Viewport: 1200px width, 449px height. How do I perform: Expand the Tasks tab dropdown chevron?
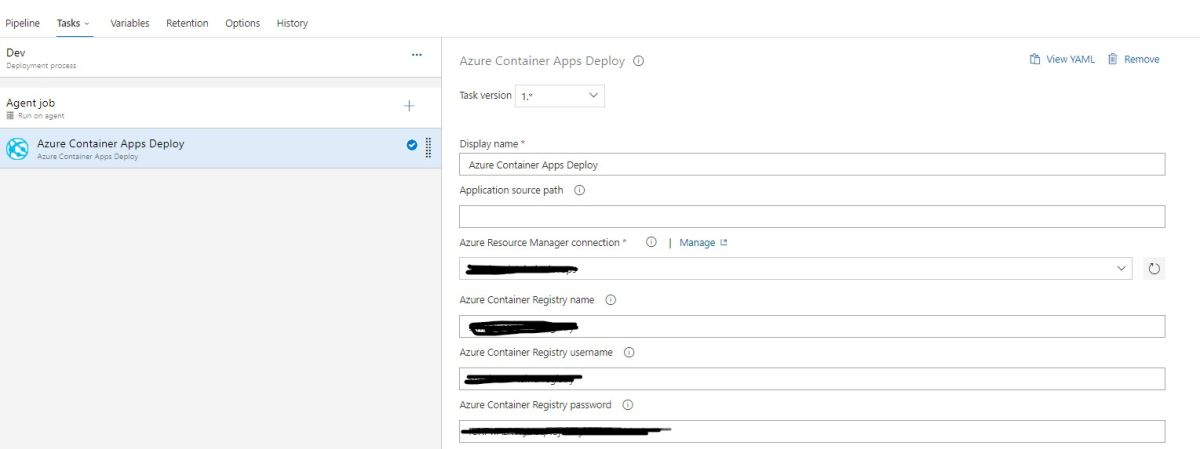[x=87, y=23]
